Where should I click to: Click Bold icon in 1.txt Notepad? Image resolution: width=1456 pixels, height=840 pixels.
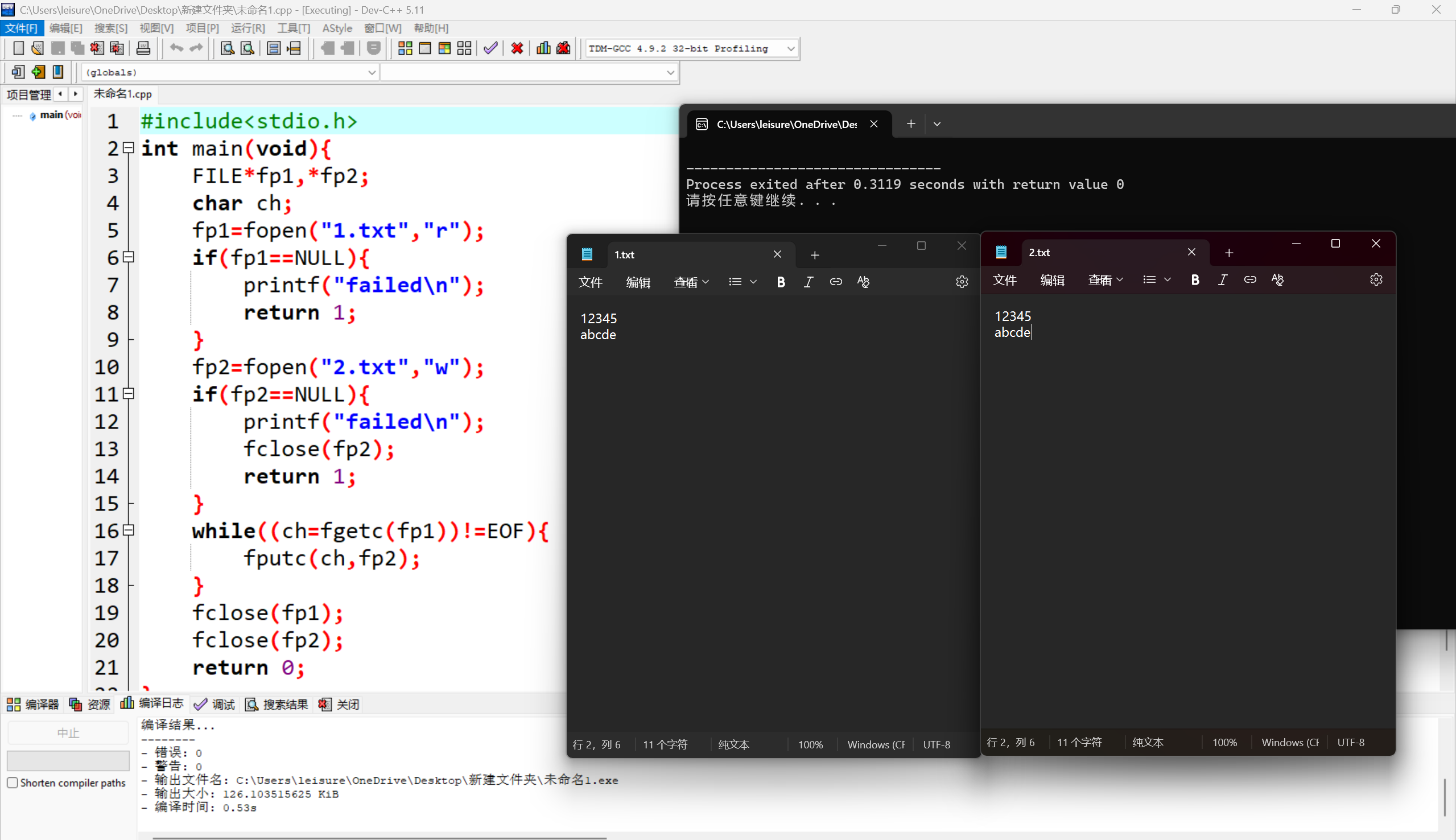781,282
